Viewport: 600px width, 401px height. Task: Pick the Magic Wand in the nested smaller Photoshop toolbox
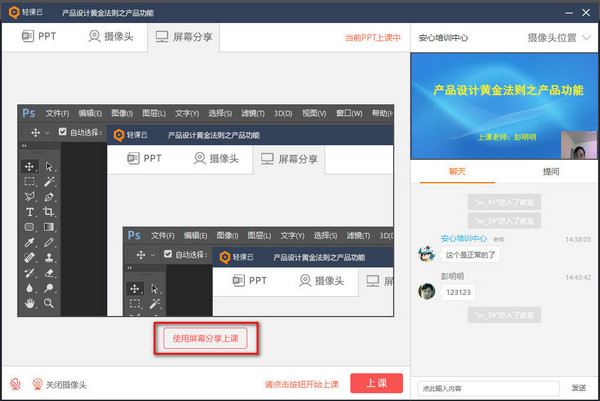pyautogui.click(x=155, y=304)
